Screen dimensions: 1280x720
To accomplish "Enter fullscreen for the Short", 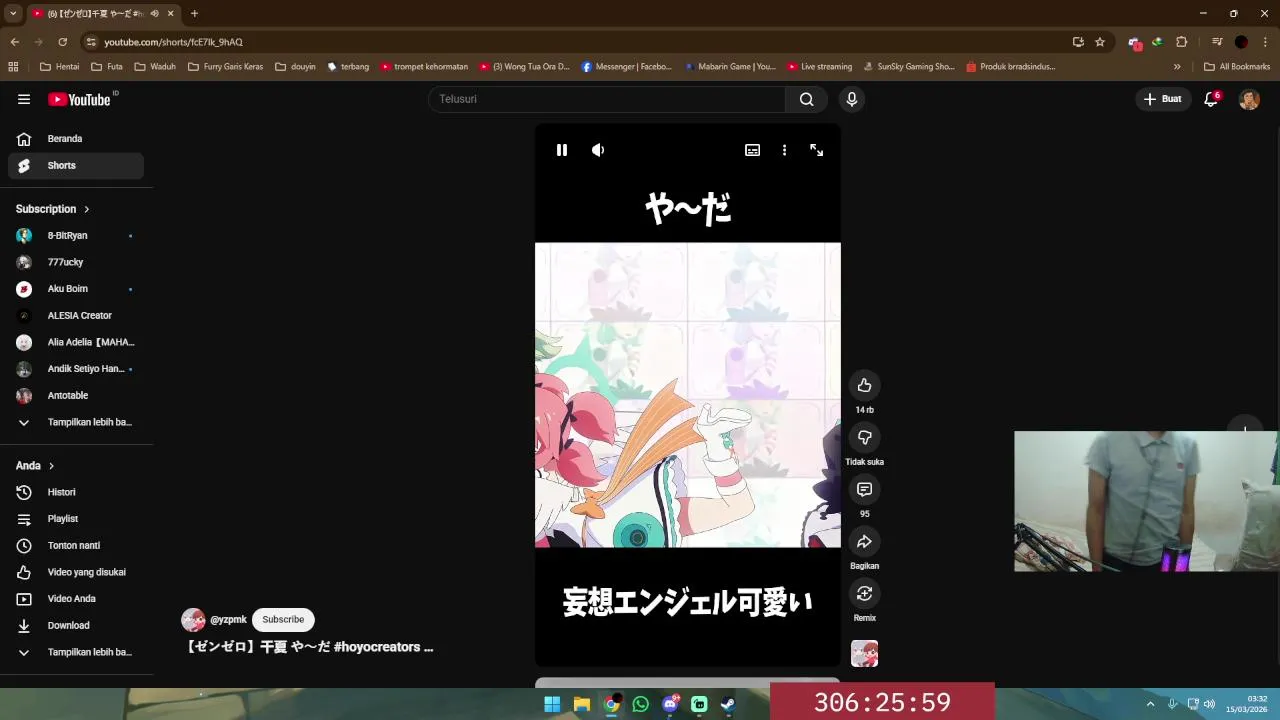I will click(817, 150).
